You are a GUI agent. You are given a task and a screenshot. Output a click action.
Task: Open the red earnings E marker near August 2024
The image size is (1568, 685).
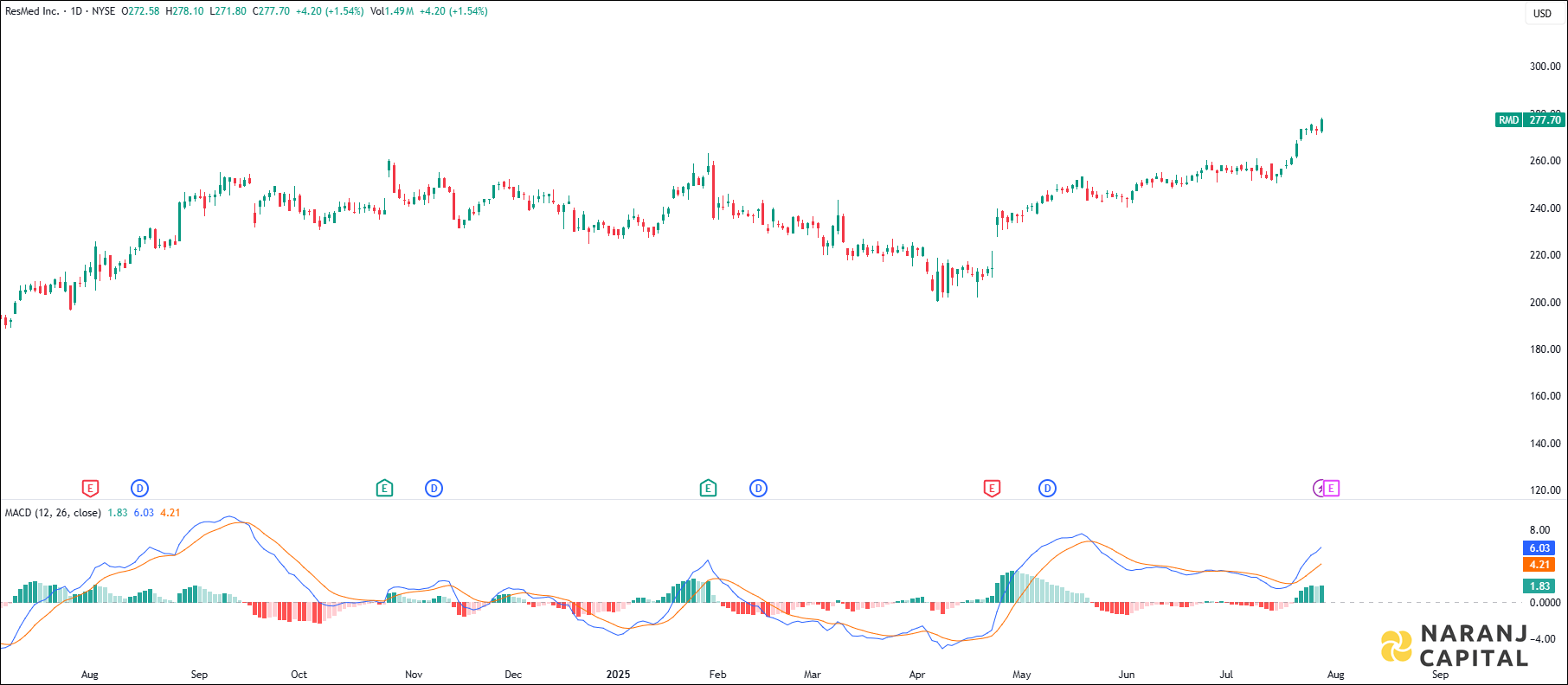pyautogui.click(x=90, y=489)
